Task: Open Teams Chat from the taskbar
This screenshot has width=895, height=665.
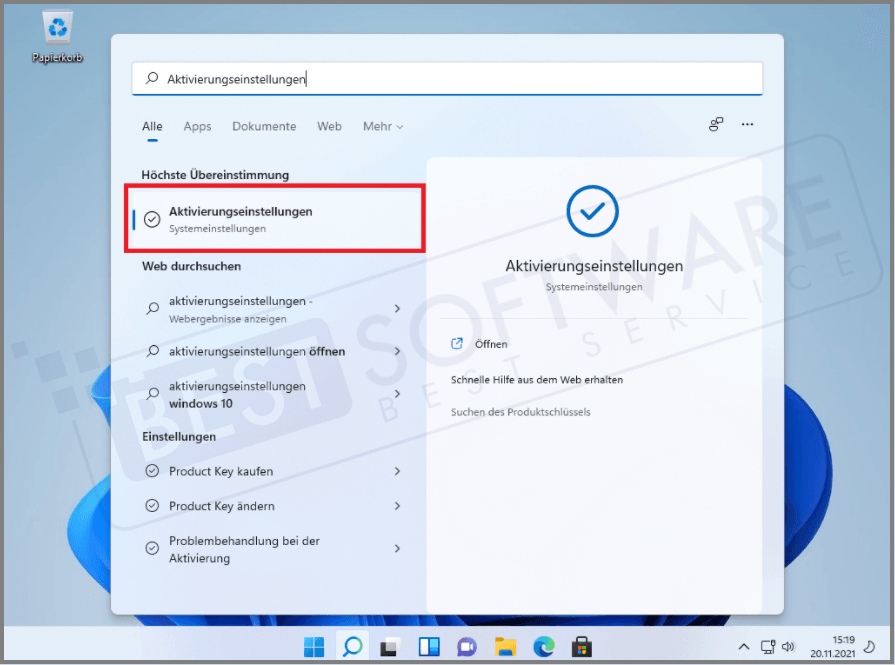Action: click(466, 647)
